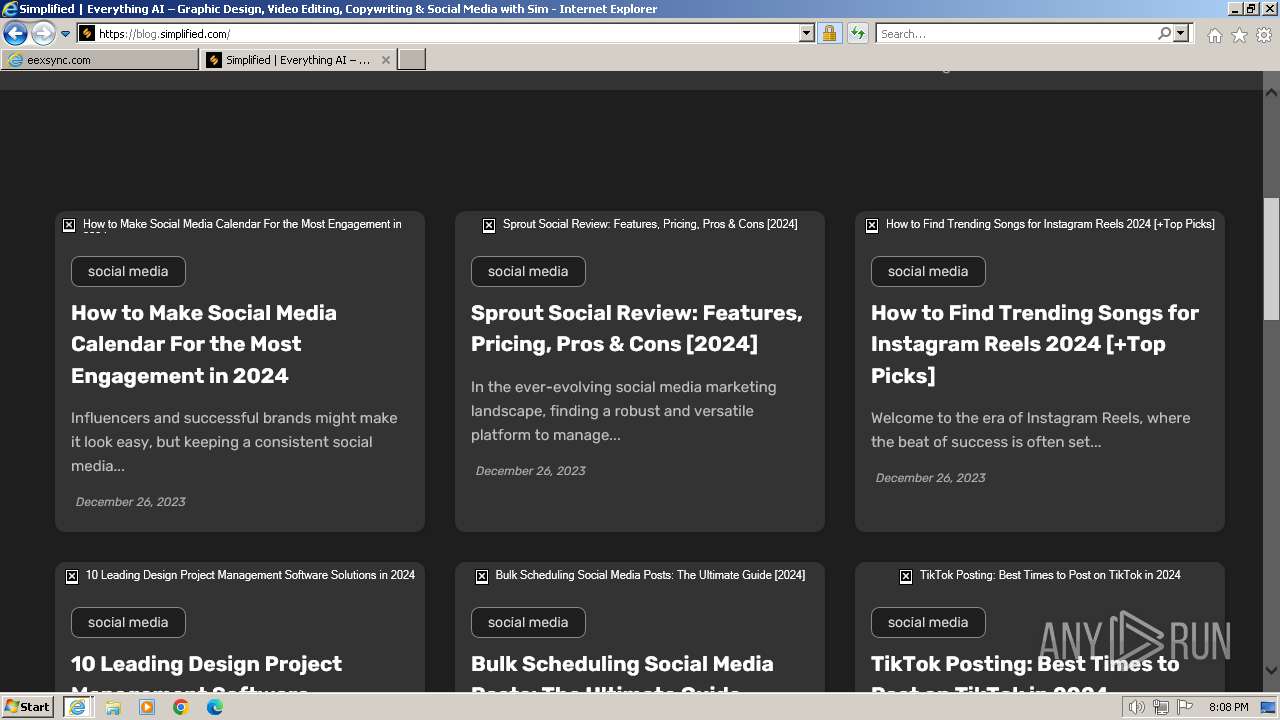Click social media tag on Trending Songs post
1280x720 pixels.
(x=928, y=271)
